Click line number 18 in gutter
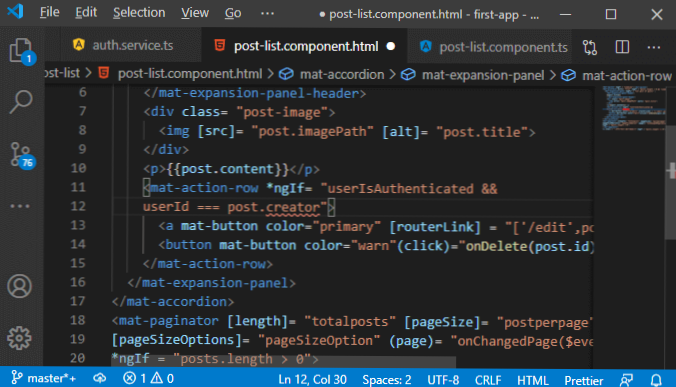The image size is (676, 387). pyautogui.click(x=78, y=320)
